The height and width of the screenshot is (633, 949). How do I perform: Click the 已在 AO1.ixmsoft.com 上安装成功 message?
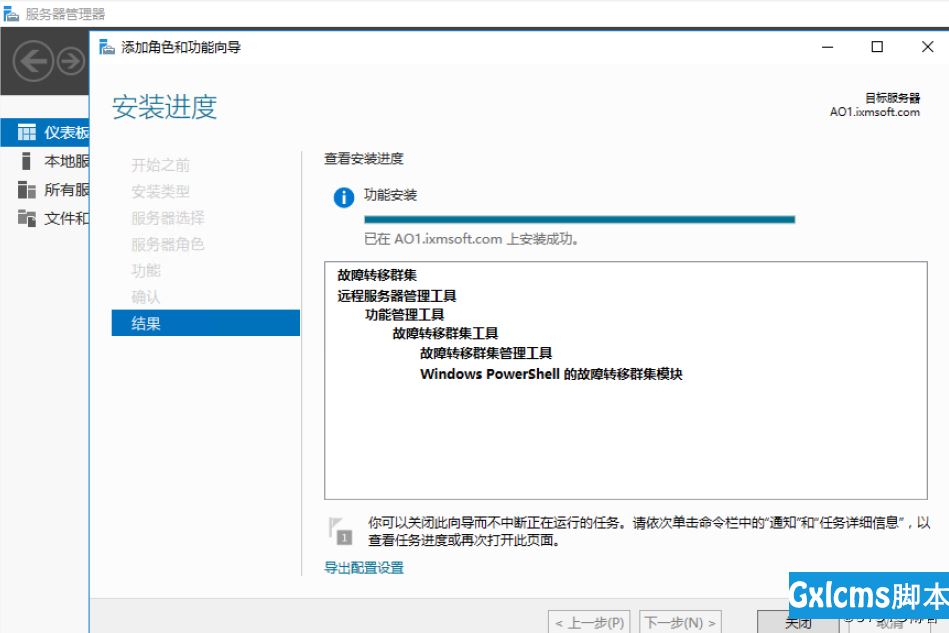tap(471, 239)
